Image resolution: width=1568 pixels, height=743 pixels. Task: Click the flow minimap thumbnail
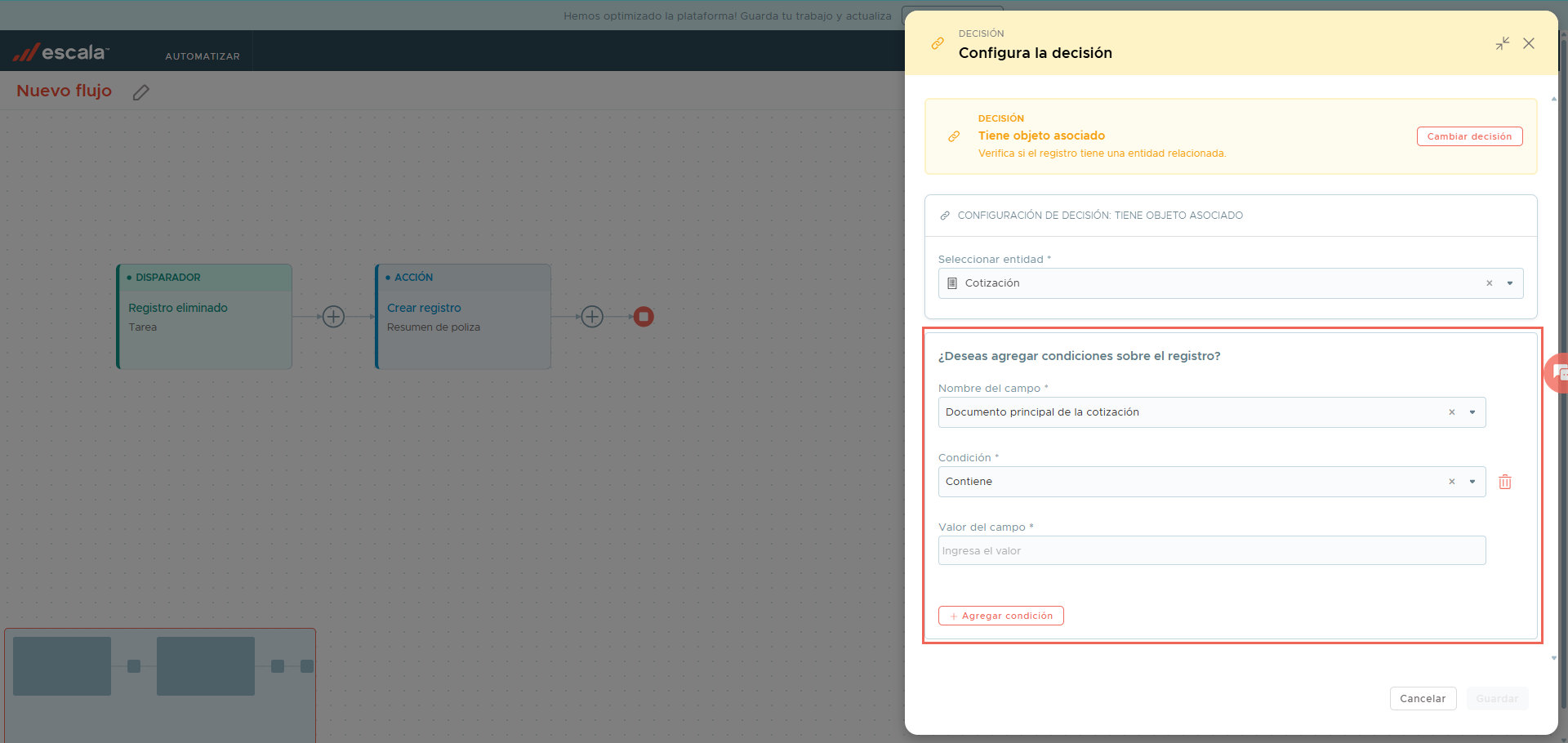[x=160, y=685]
